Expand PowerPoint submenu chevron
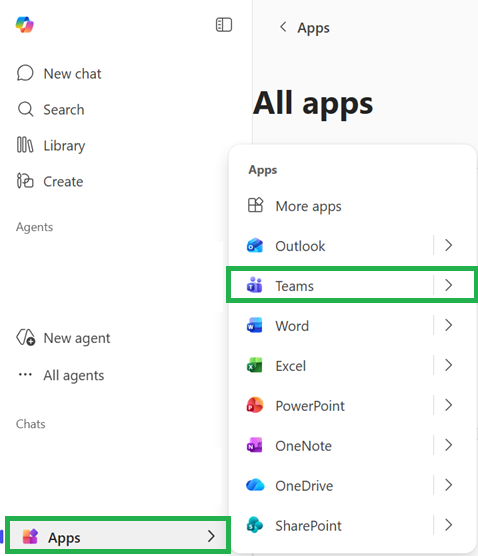The height and width of the screenshot is (556, 478). click(449, 405)
